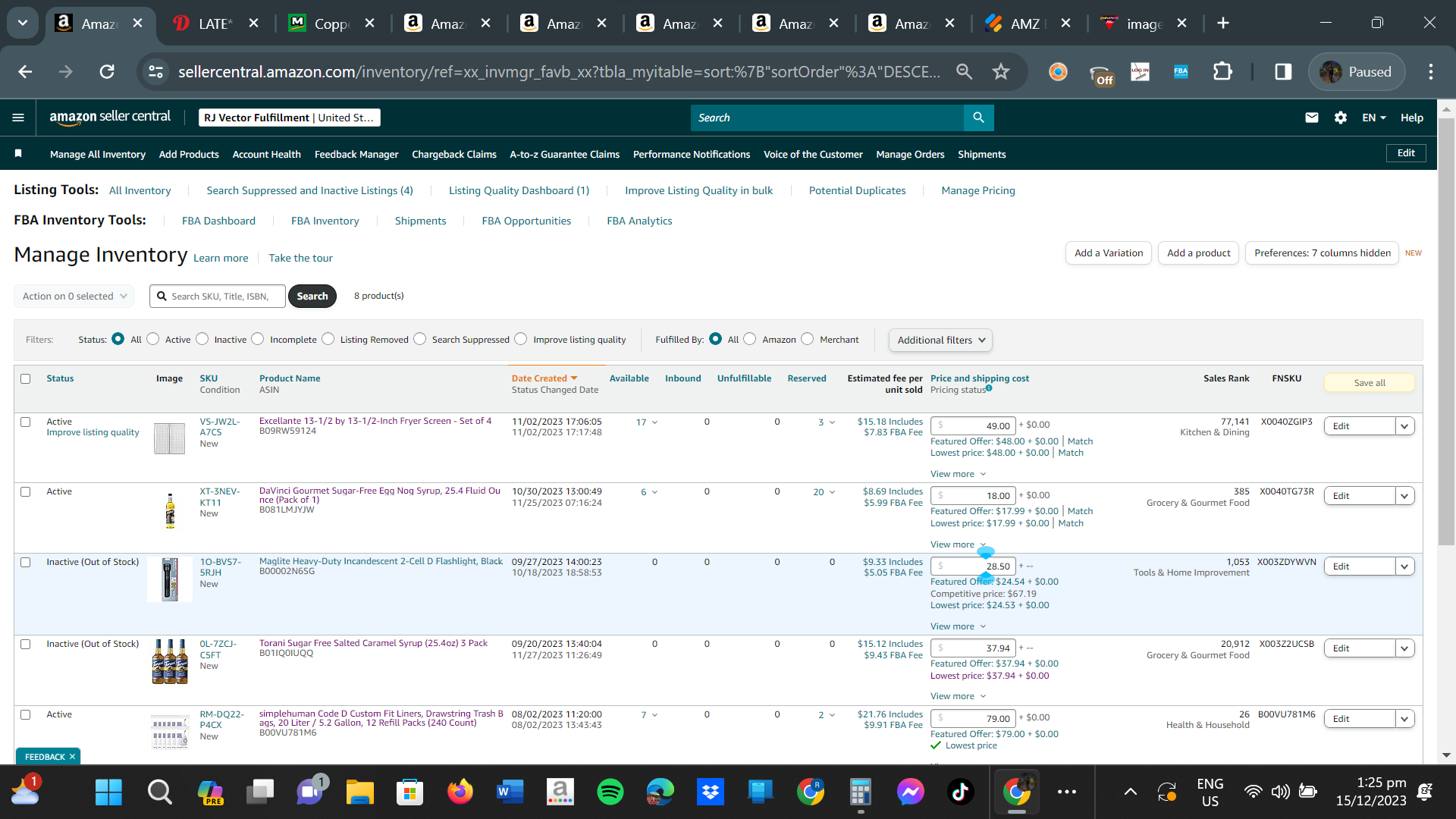Open Firefox from the taskbar

click(x=460, y=792)
